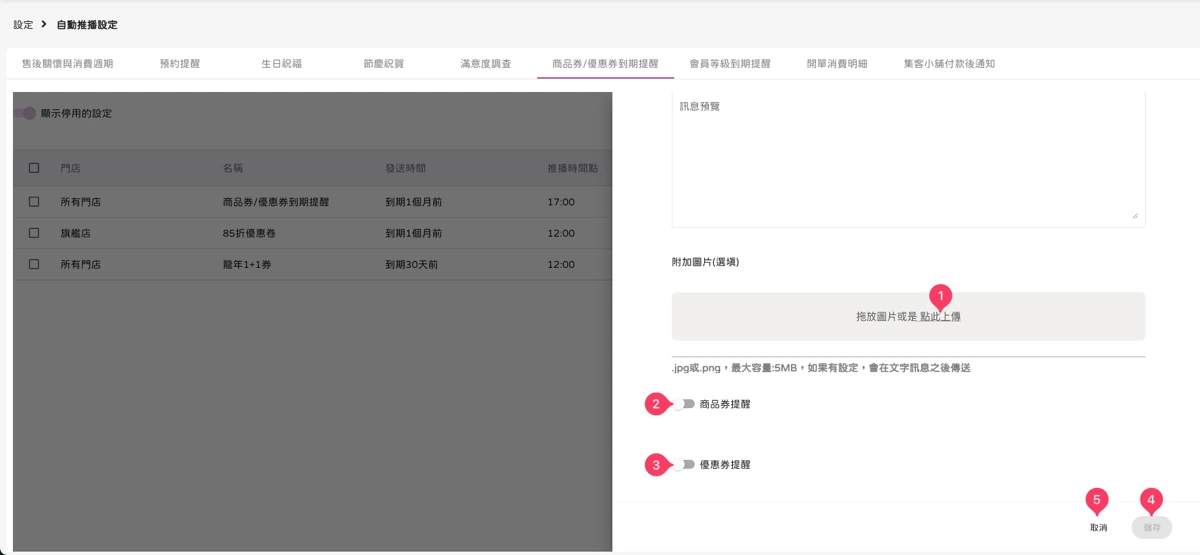Enable the 優惠券提醒 toggle

pos(683,464)
